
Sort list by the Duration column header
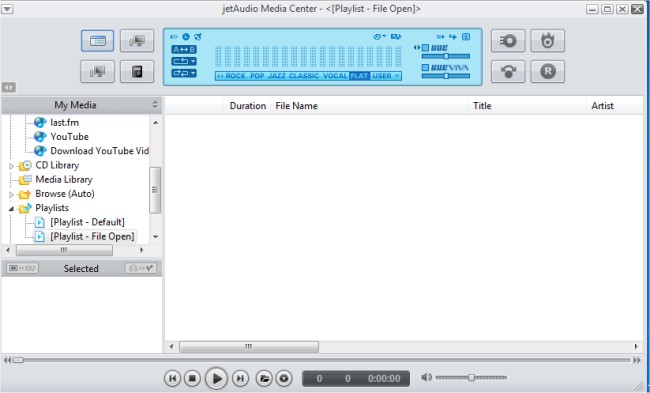coord(247,106)
